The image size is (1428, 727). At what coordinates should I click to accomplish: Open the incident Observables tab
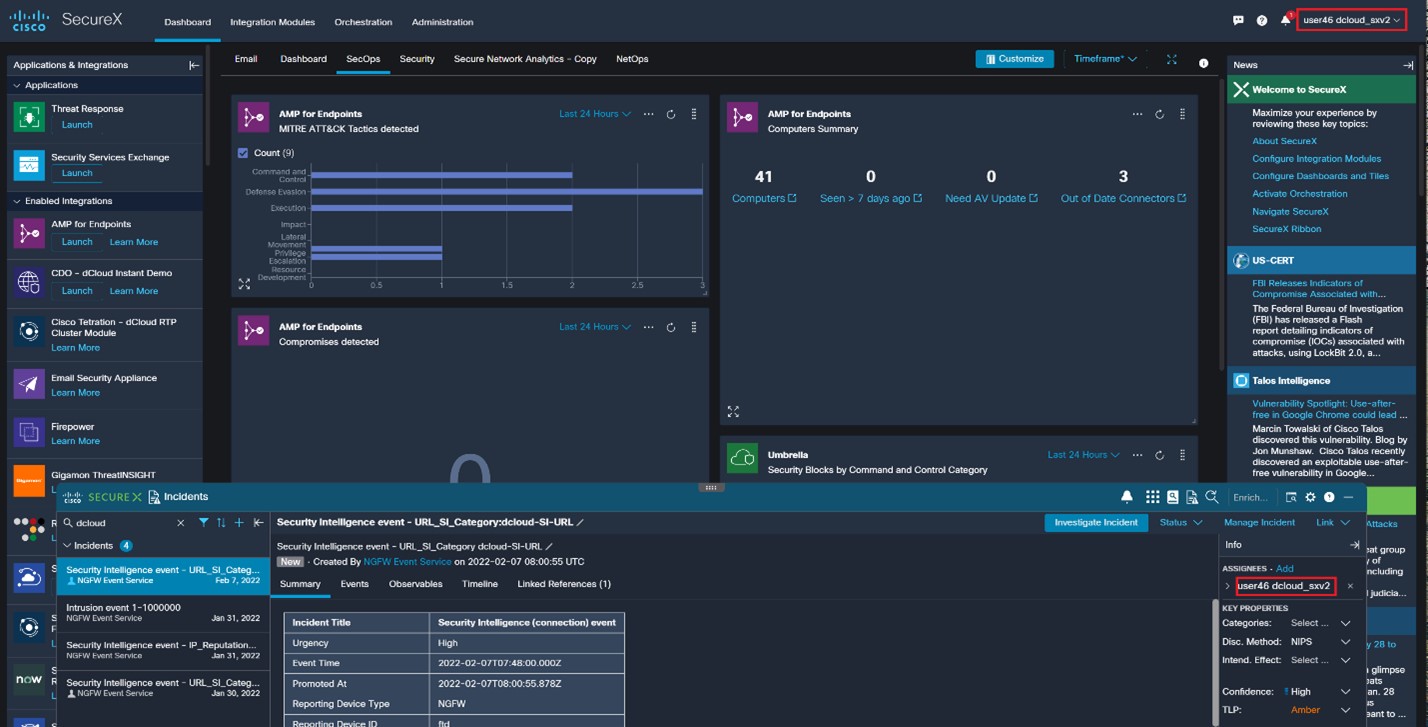[x=415, y=584]
